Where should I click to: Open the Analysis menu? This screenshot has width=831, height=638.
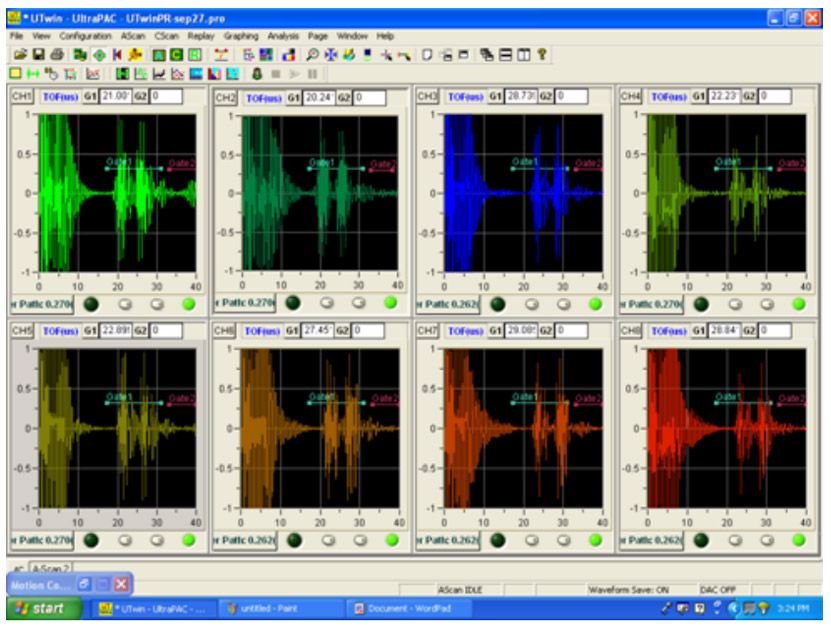[284, 36]
